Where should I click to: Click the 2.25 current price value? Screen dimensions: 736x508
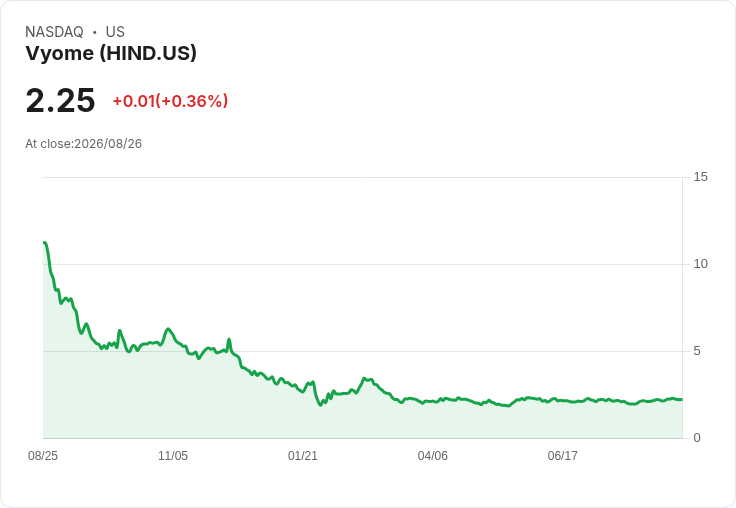(61, 101)
